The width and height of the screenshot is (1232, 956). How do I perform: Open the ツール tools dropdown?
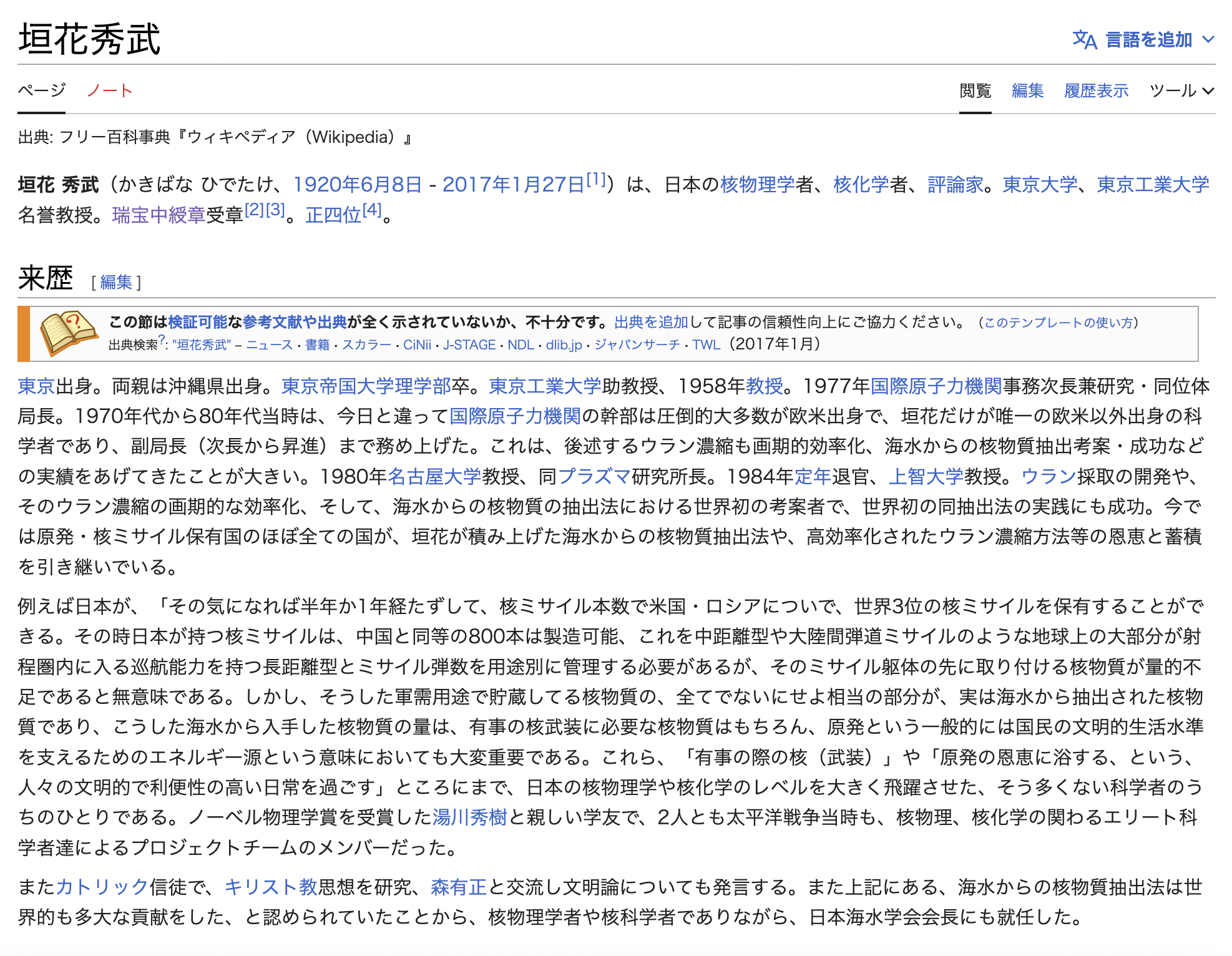[x=1182, y=91]
